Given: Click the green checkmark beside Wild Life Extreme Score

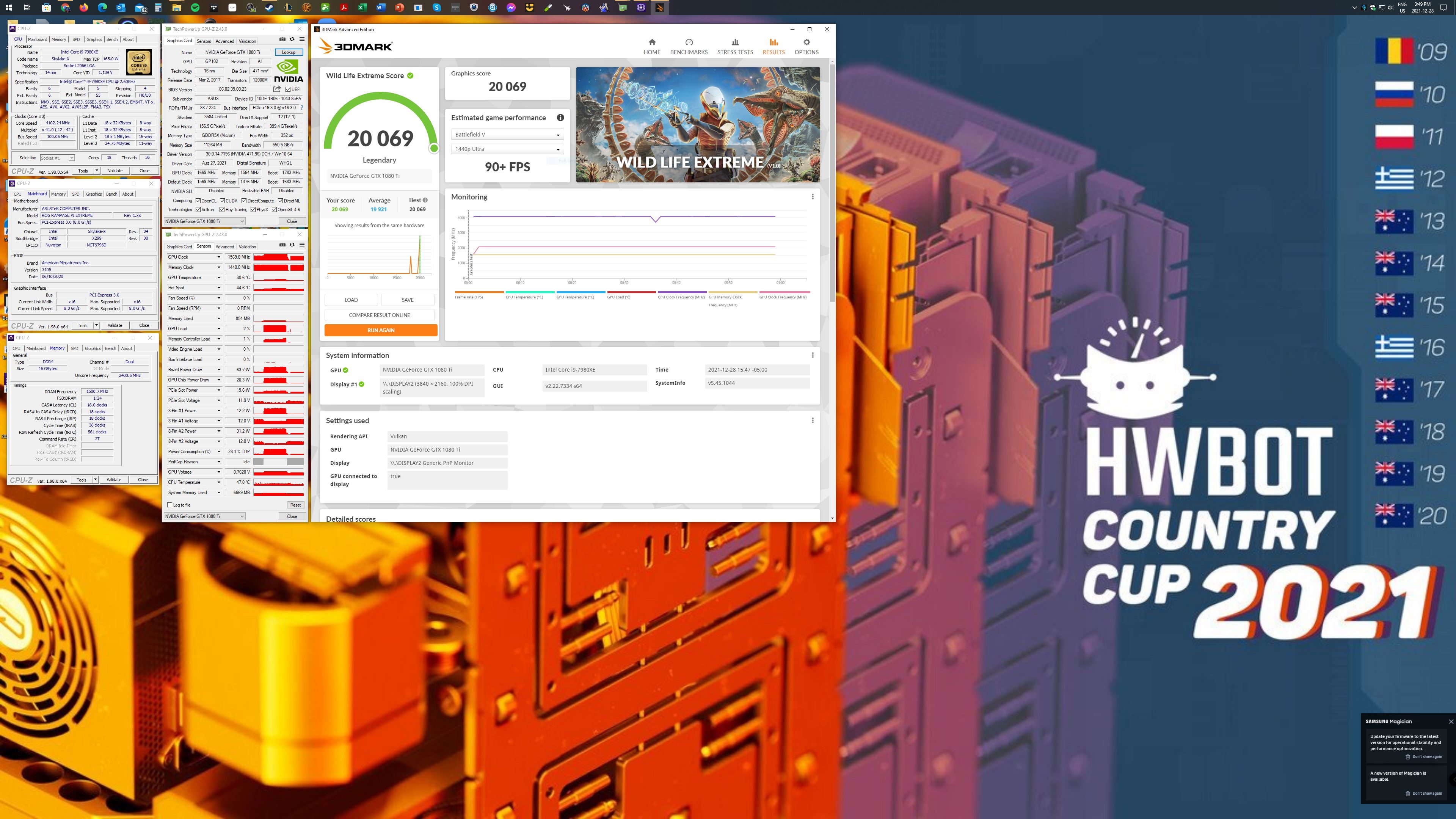Looking at the screenshot, I should (410, 75).
